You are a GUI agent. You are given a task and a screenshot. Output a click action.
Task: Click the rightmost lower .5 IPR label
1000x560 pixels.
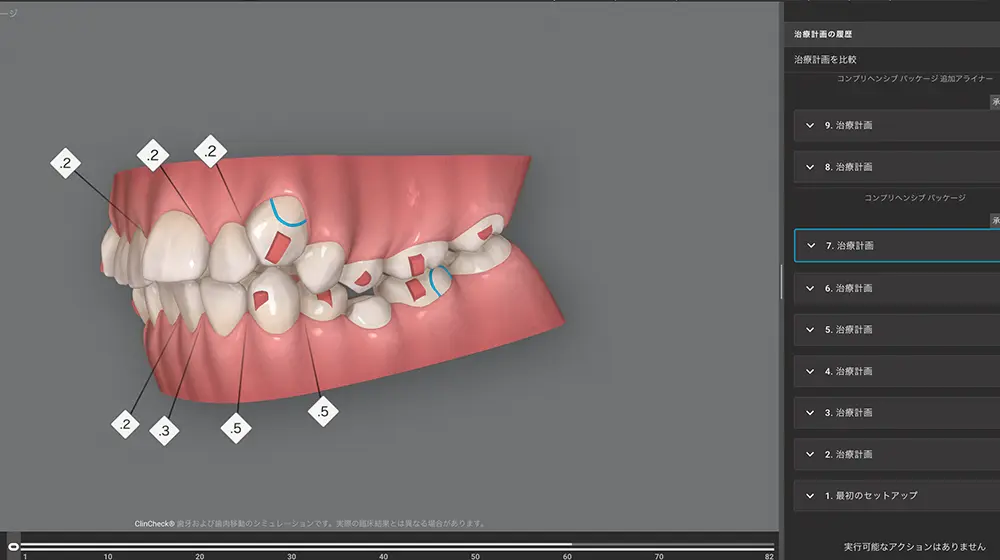point(322,410)
